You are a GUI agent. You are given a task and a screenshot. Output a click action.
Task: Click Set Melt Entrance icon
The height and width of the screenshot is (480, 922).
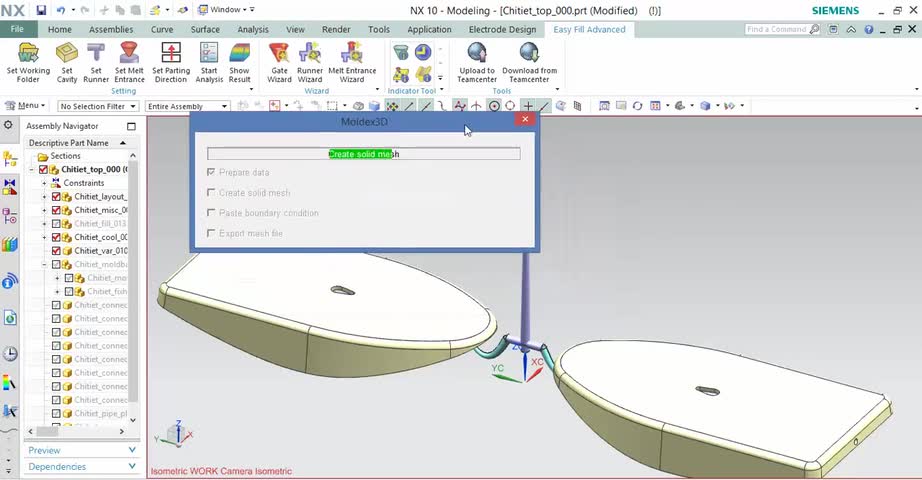point(129,63)
